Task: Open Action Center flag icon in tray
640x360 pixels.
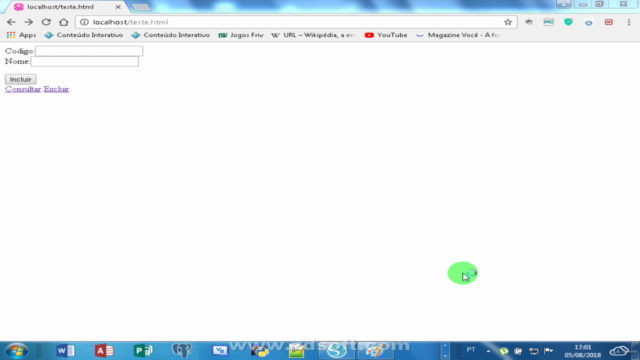Action: pos(548,351)
